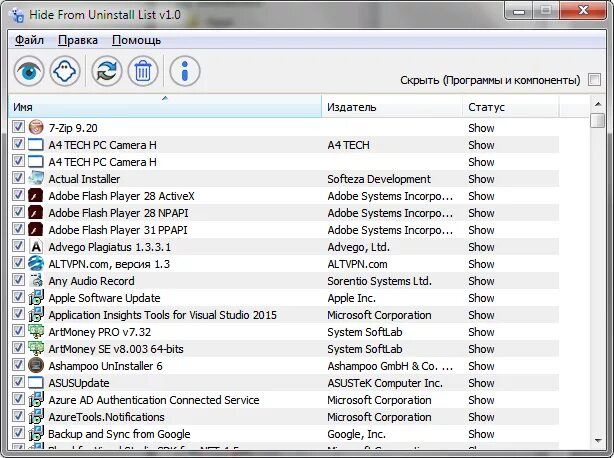The image size is (614, 458).
Task: Select 'ALTVPN.com, версия 1.3' row text
Action: pos(109,264)
